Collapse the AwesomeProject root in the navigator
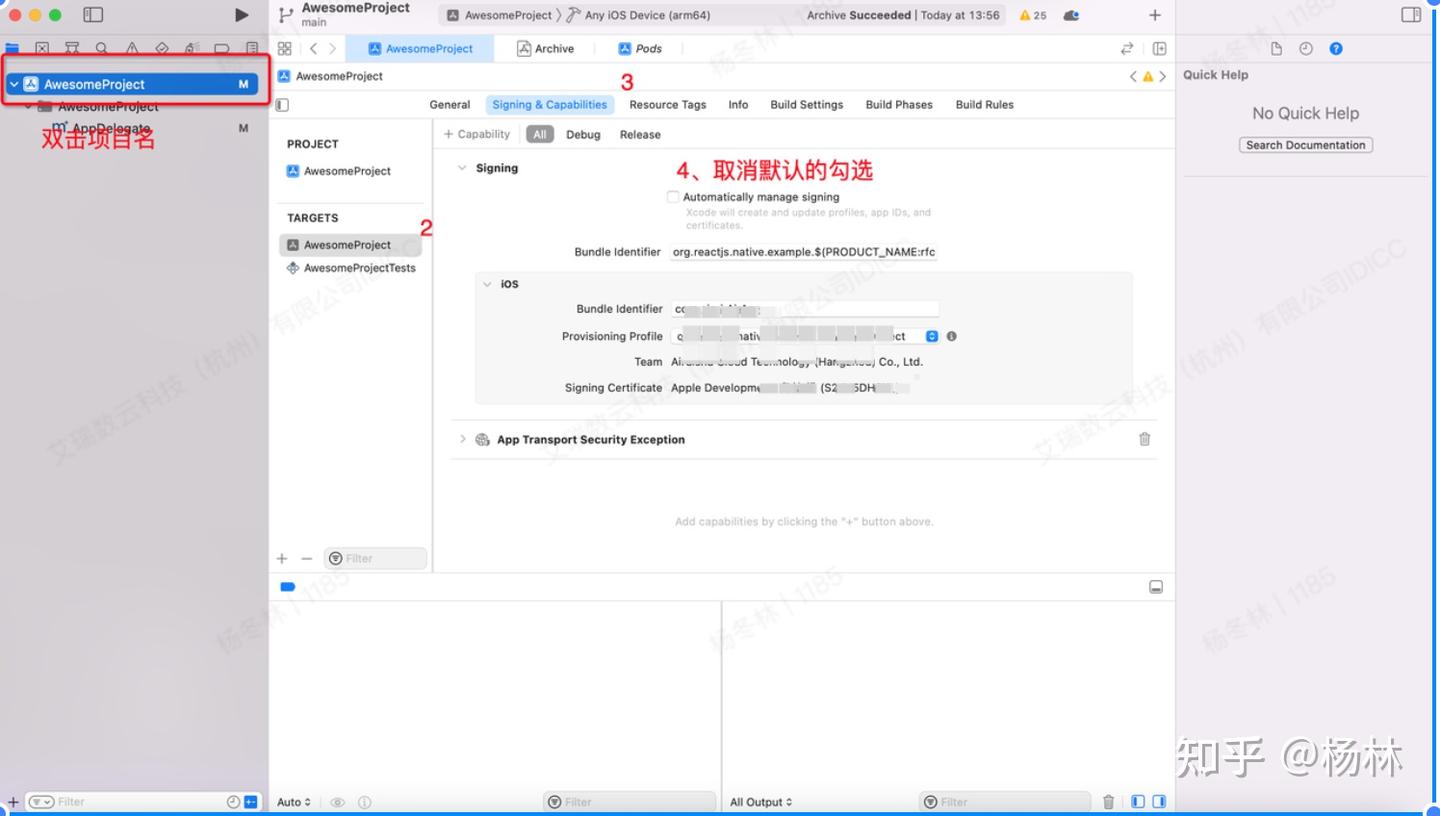Screen dimensions: 1440x816 [13, 84]
